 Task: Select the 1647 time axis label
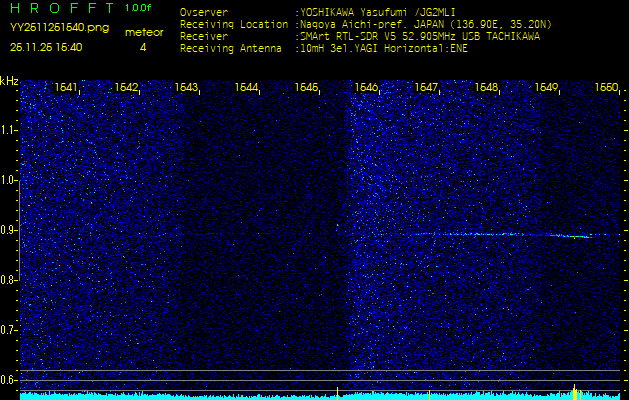coord(427,88)
